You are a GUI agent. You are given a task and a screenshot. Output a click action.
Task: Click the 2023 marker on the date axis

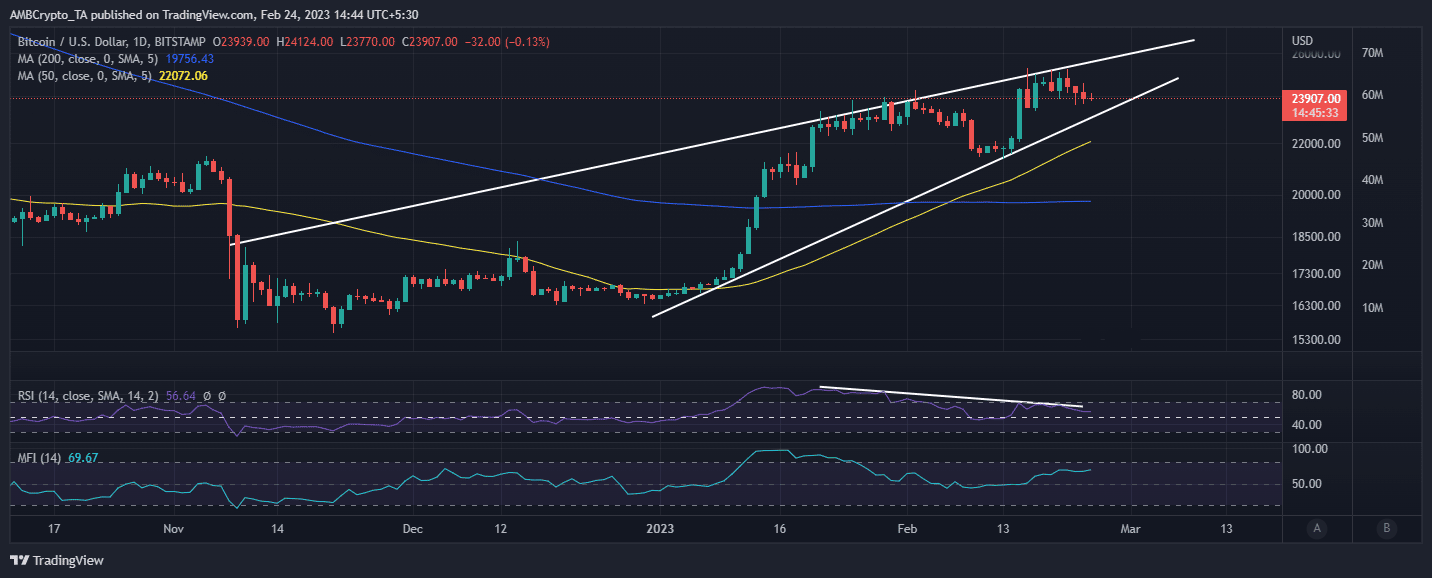659,528
